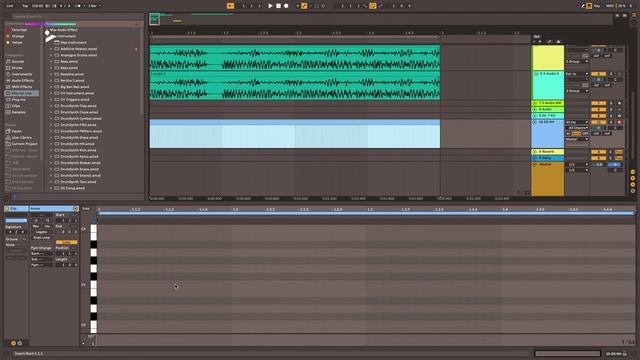Open the clip Groove chooser
Viewport: 640px width, 360px height.
pos(16,245)
